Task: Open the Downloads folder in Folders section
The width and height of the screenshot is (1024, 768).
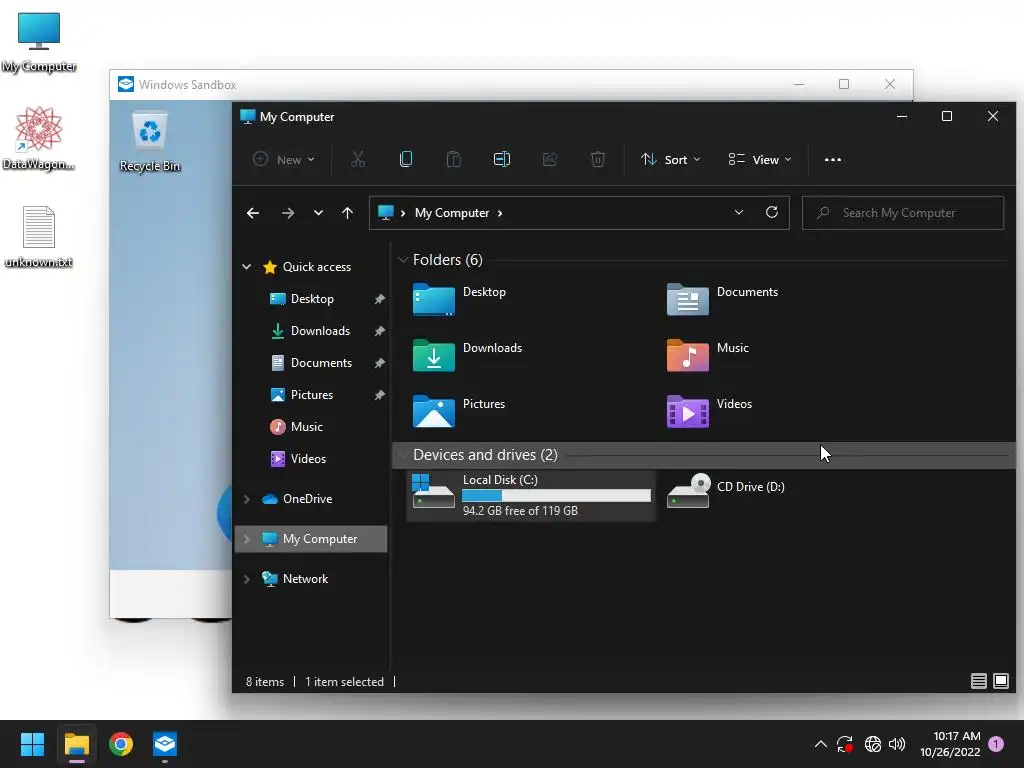Action: 434,355
